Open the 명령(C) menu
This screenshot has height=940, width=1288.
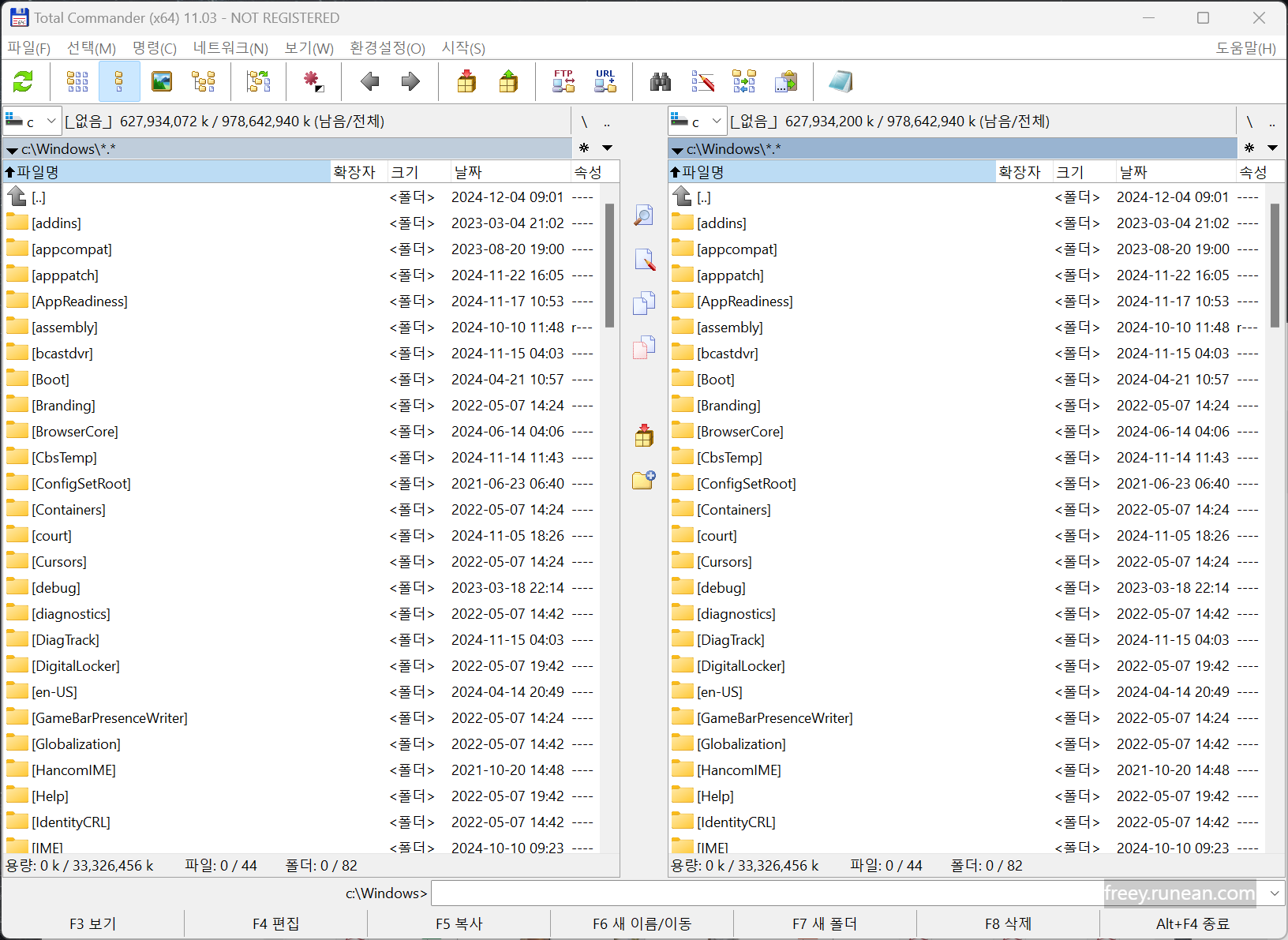tap(155, 48)
